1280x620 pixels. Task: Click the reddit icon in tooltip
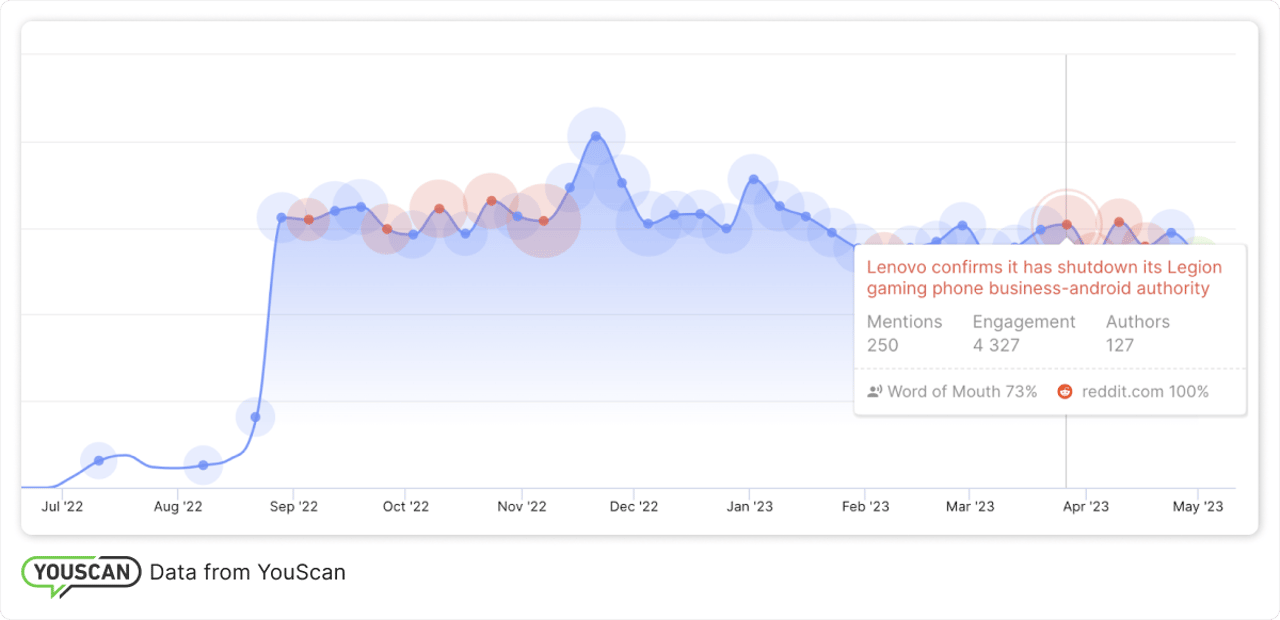tap(1065, 392)
